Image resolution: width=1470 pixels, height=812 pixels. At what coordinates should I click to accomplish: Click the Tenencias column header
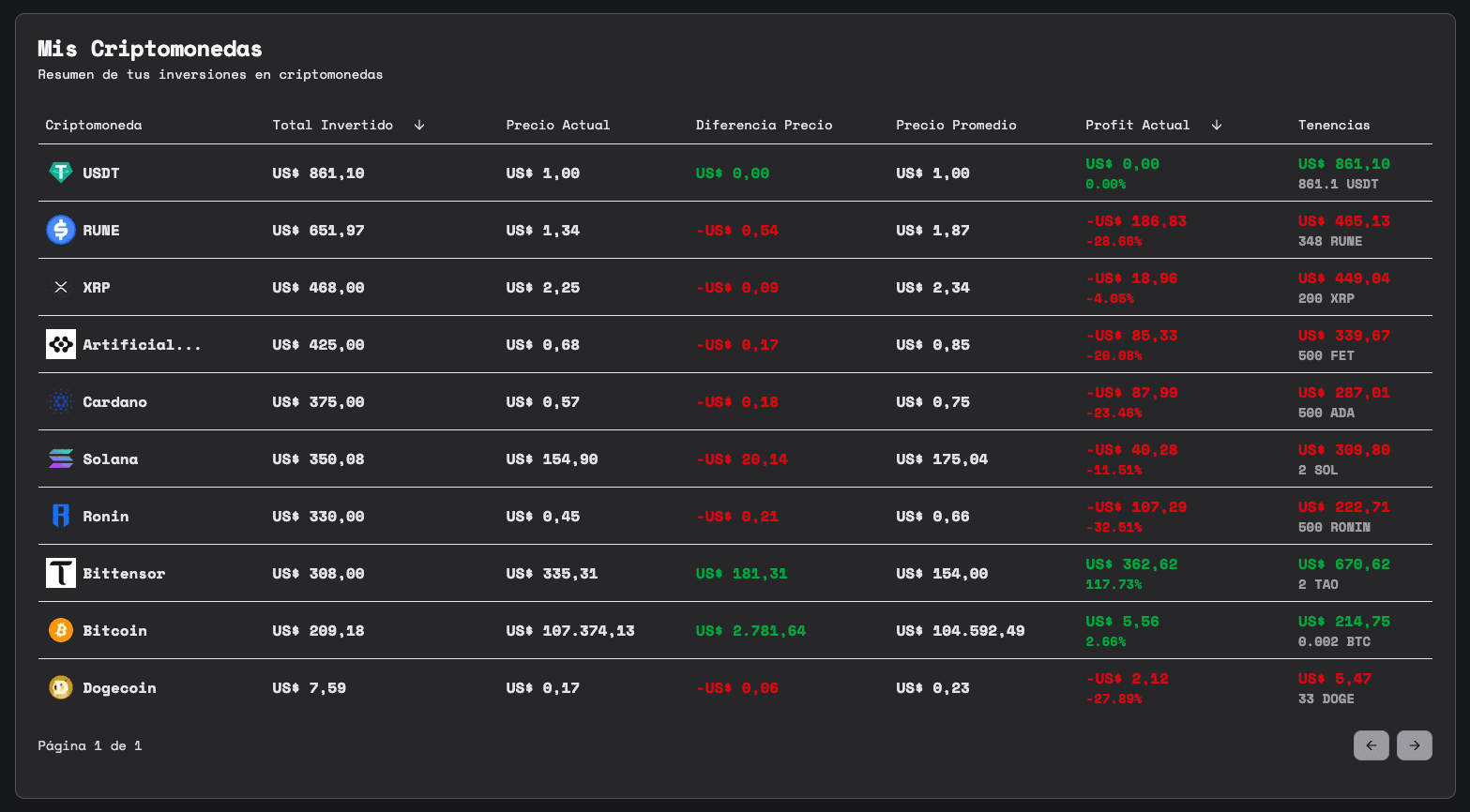coord(1334,125)
